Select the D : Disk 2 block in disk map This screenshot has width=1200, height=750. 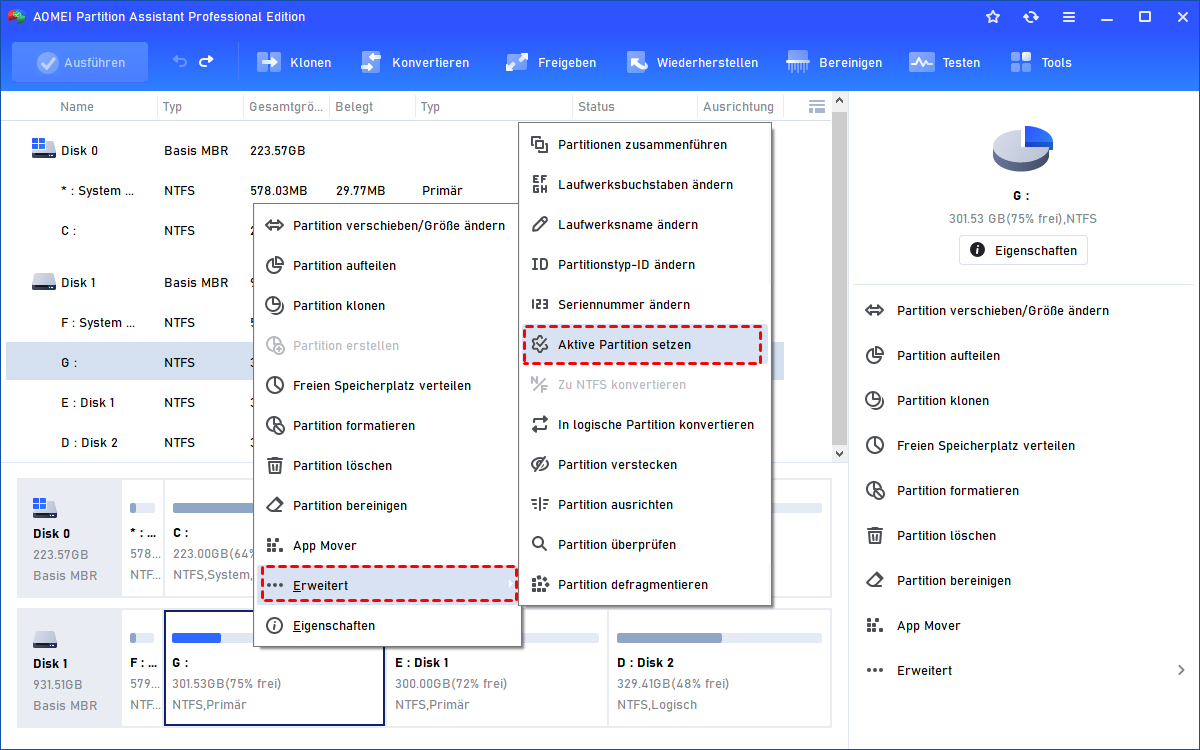(720, 667)
